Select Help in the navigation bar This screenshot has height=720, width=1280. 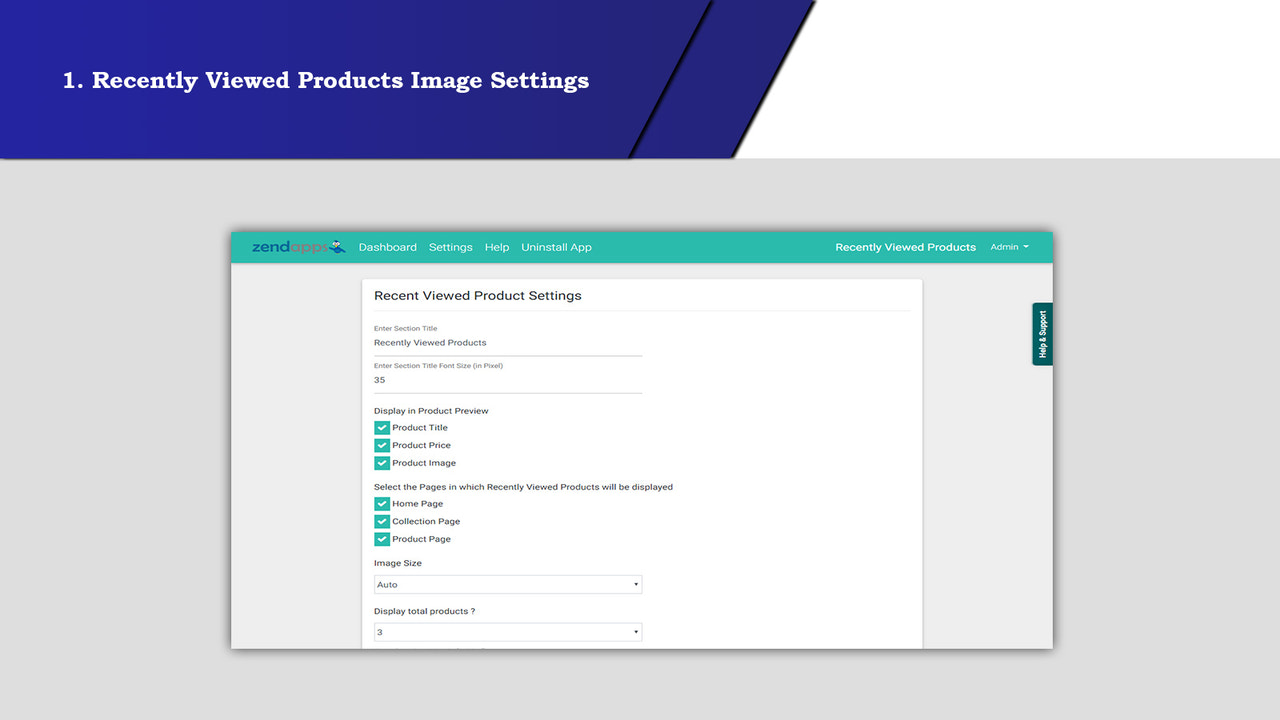[x=497, y=247]
